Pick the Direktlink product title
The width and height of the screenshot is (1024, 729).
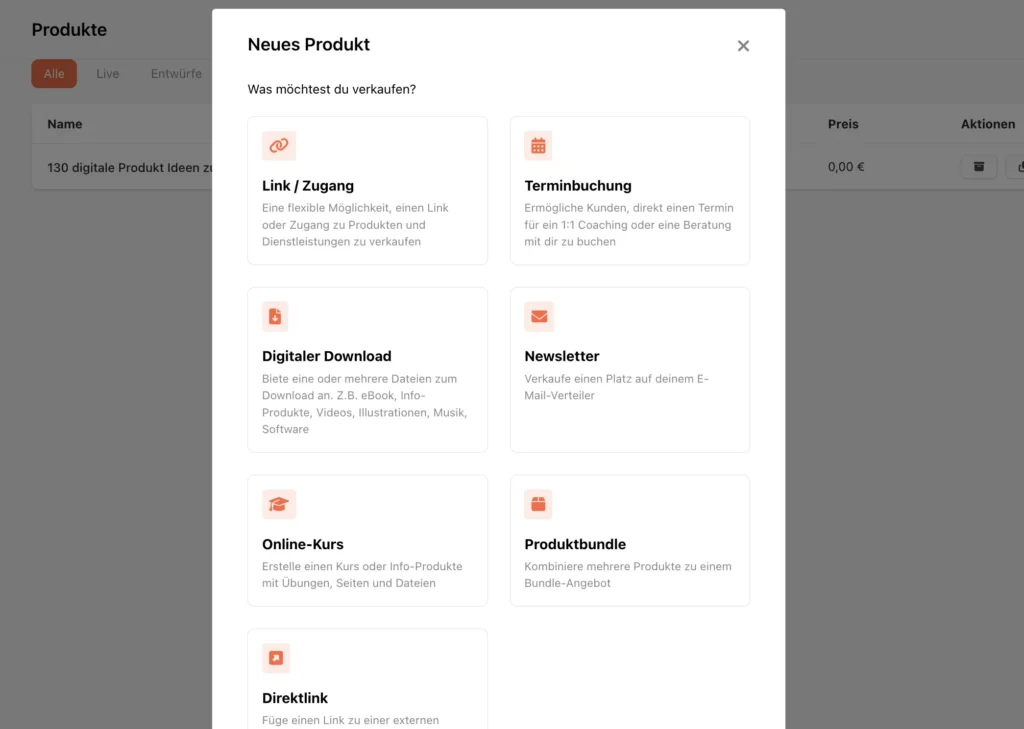pos(295,698)
